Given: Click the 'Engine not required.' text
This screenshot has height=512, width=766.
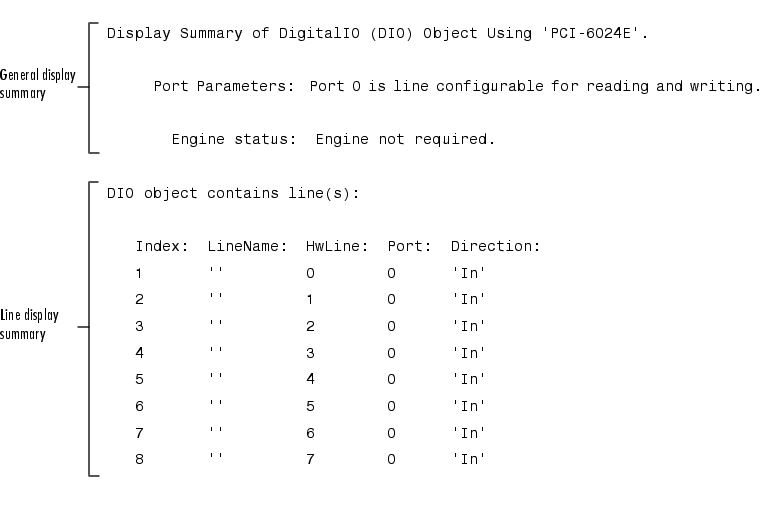Looking at the screenshot, I should point(405,139).
